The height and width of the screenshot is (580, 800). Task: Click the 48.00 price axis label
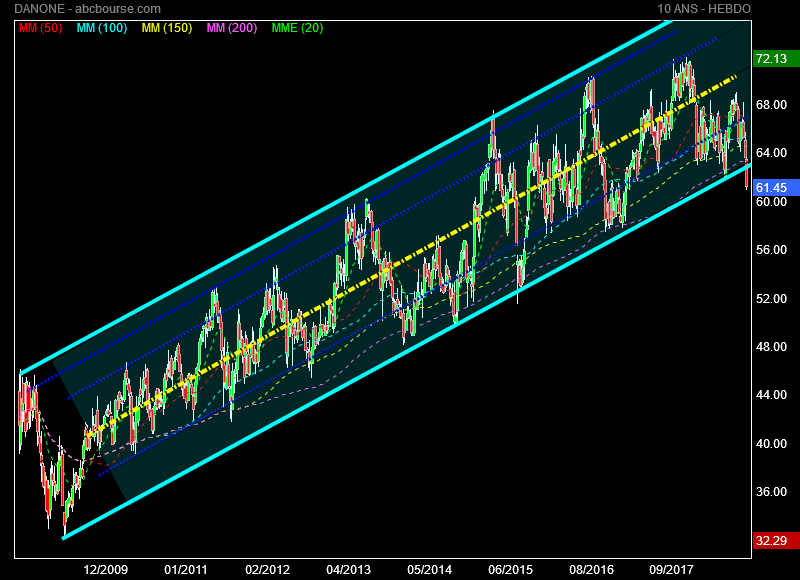[x=771, y=346]
